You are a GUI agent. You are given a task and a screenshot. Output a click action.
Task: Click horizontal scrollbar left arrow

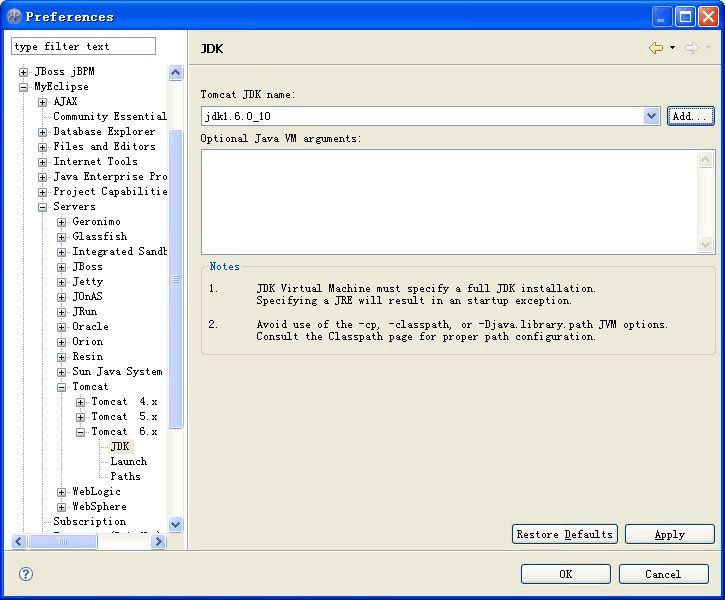pyautogui.click(x=18, y=541)
